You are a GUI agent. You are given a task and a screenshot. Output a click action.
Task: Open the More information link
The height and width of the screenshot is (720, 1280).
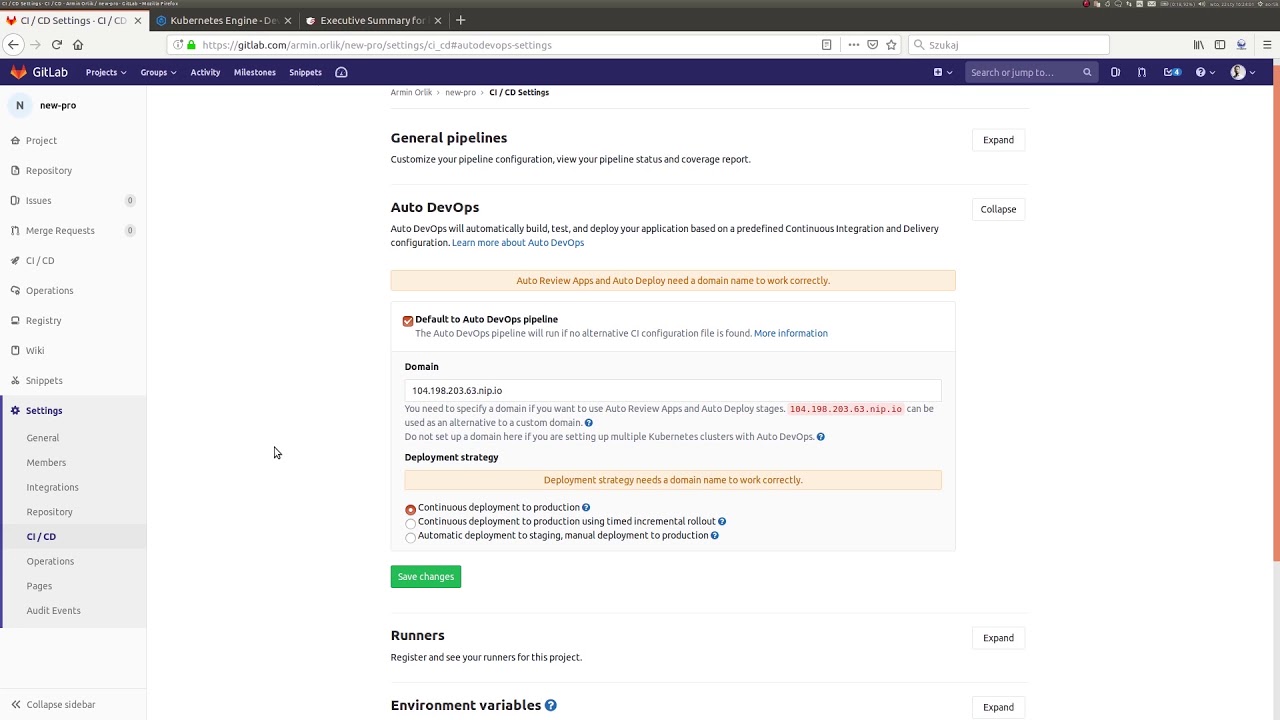pos(791,333)
